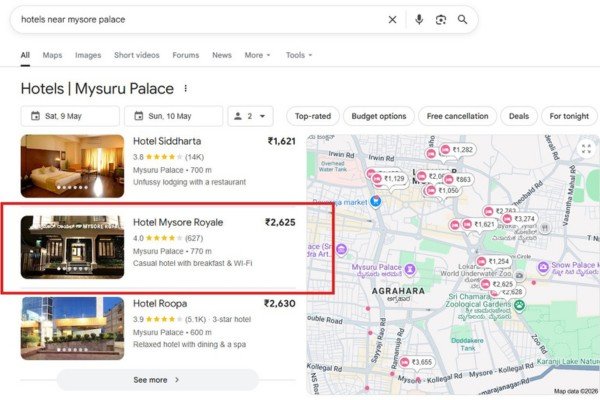Expand the More search categories dropdown

point(258,55)
